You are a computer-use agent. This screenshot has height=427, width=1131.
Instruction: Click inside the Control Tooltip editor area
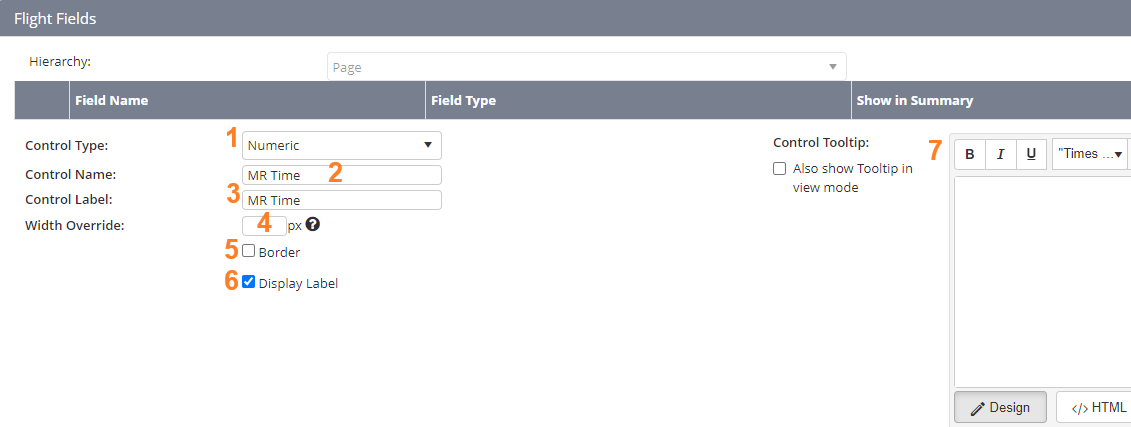click(x=1040, y=280)
